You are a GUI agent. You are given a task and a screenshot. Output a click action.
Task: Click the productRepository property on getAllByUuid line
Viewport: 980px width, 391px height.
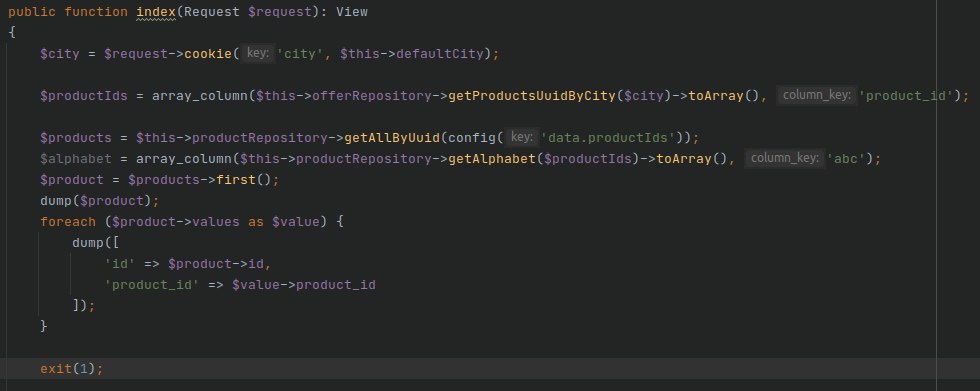pos(260,137)
